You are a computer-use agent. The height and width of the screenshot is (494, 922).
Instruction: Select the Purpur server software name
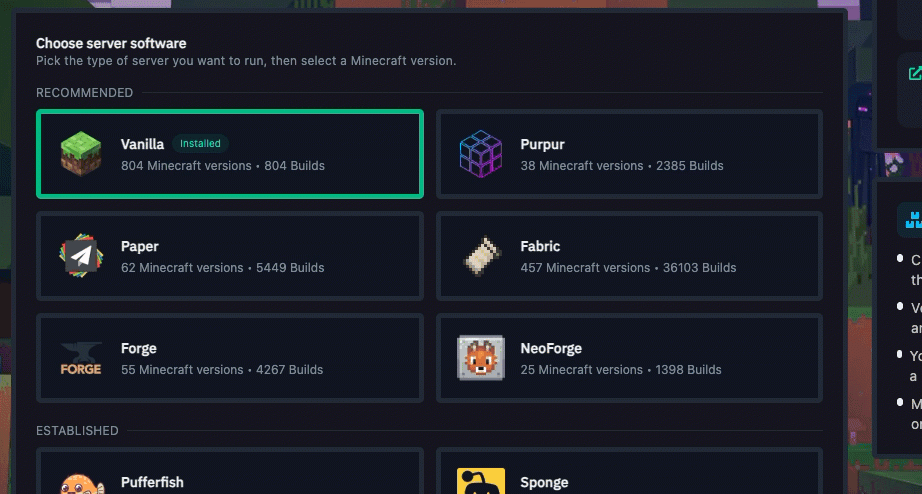(542, 145)
